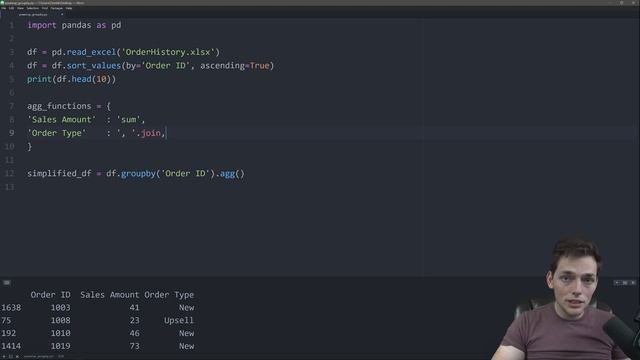Click index '75' in the output
Image resolution: width=640 pixels, height=360 pixels.
click(x=6, y=320)
